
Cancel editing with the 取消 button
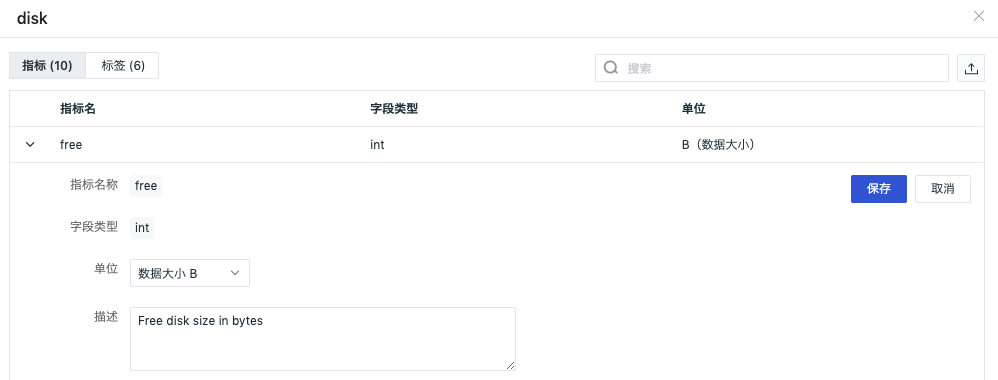(x=943, y=189)
